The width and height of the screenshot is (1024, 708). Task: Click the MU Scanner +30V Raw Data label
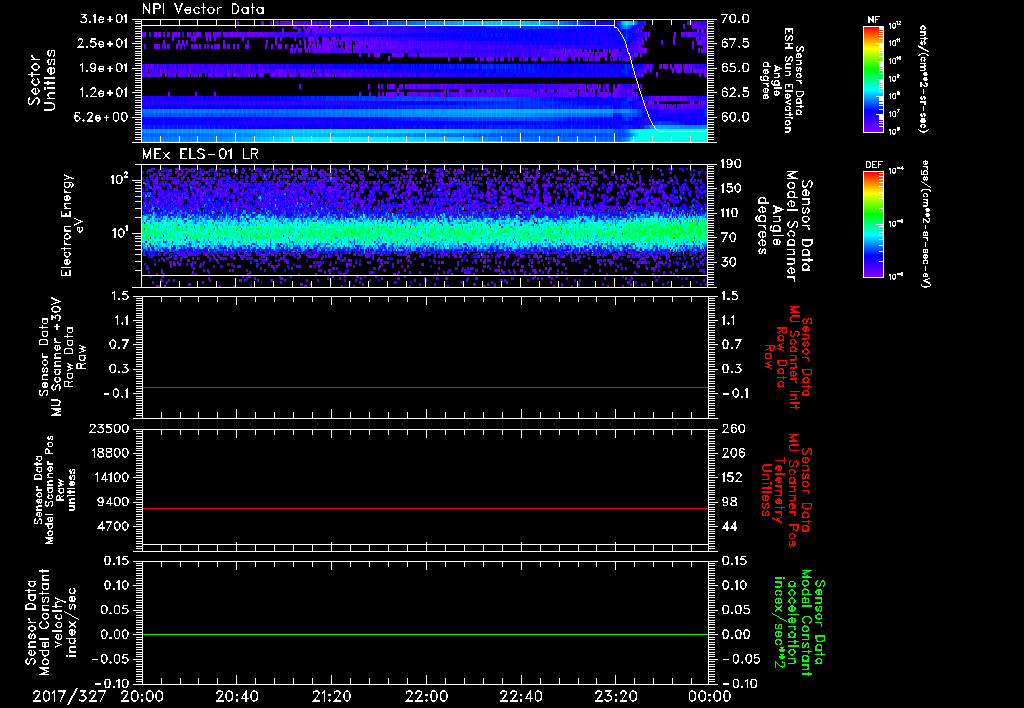[61, 357]
